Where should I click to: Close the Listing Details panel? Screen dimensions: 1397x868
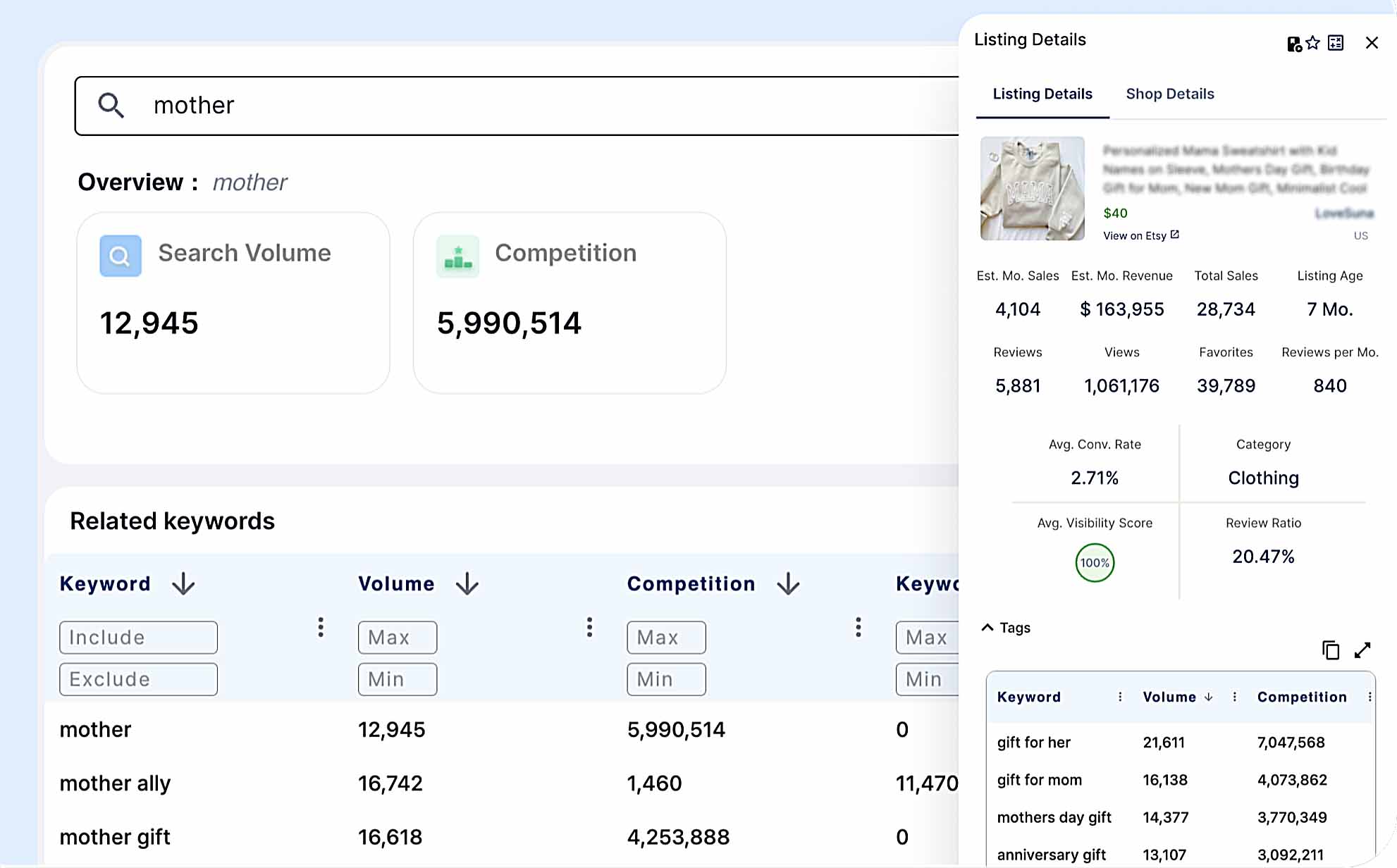(x=1370, y=42)
